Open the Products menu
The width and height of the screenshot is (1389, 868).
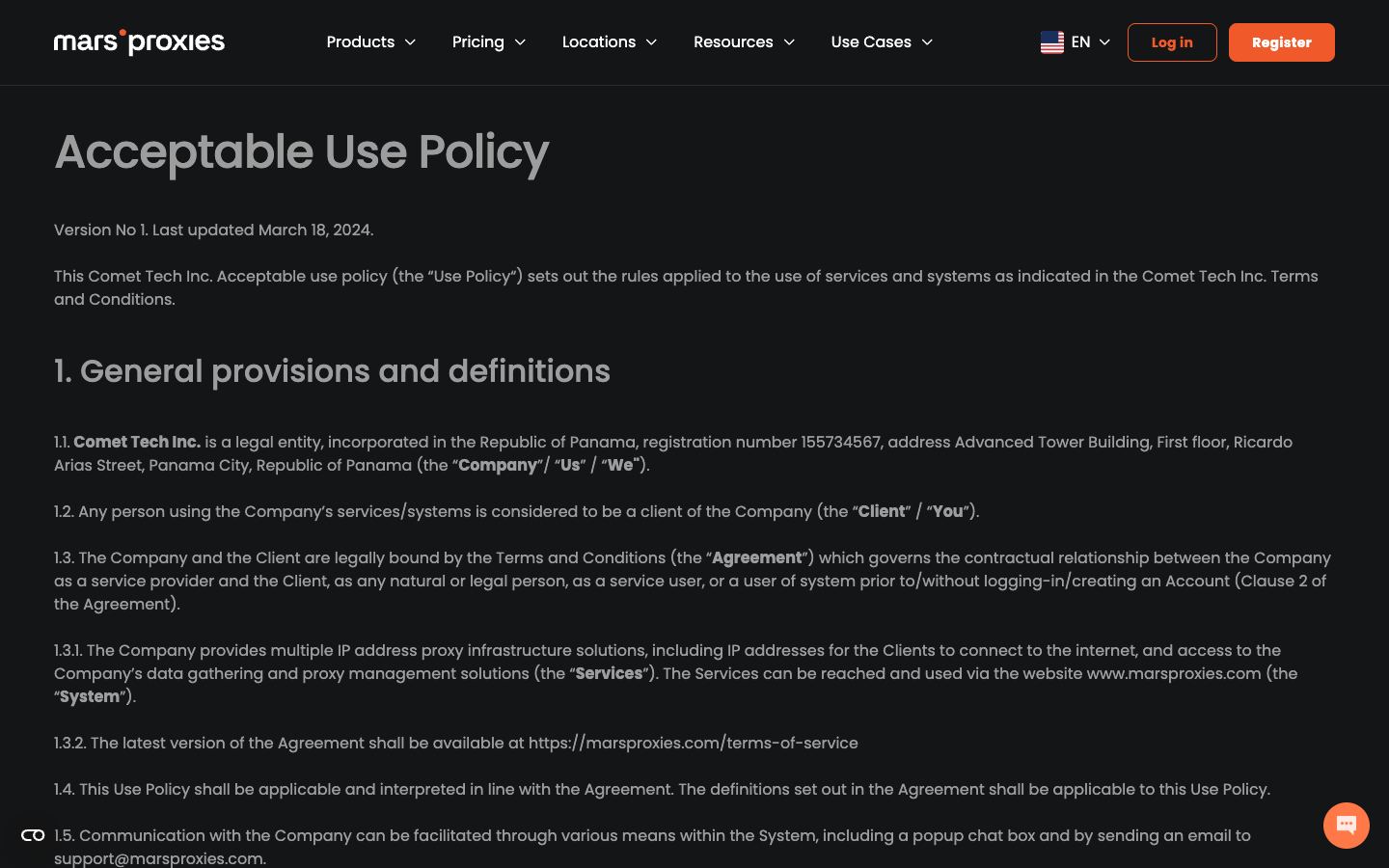pos(371,42)
